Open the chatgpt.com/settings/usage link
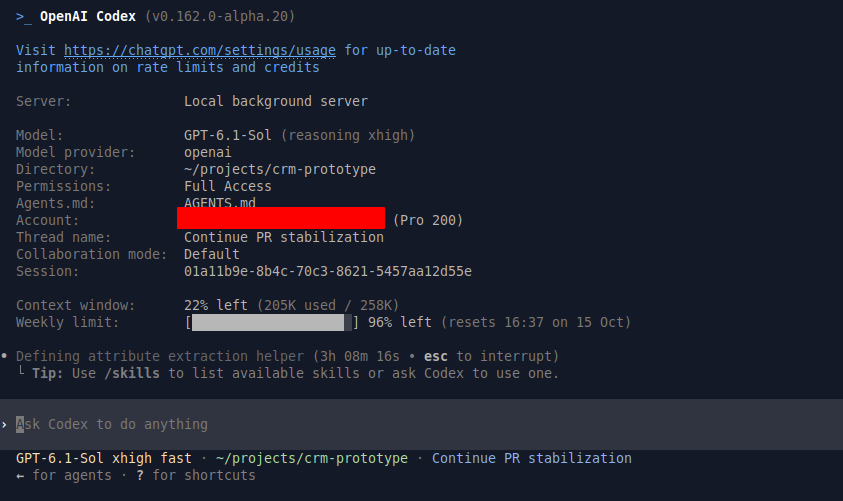This screenshot has height=501, width=843. point(199,51)
